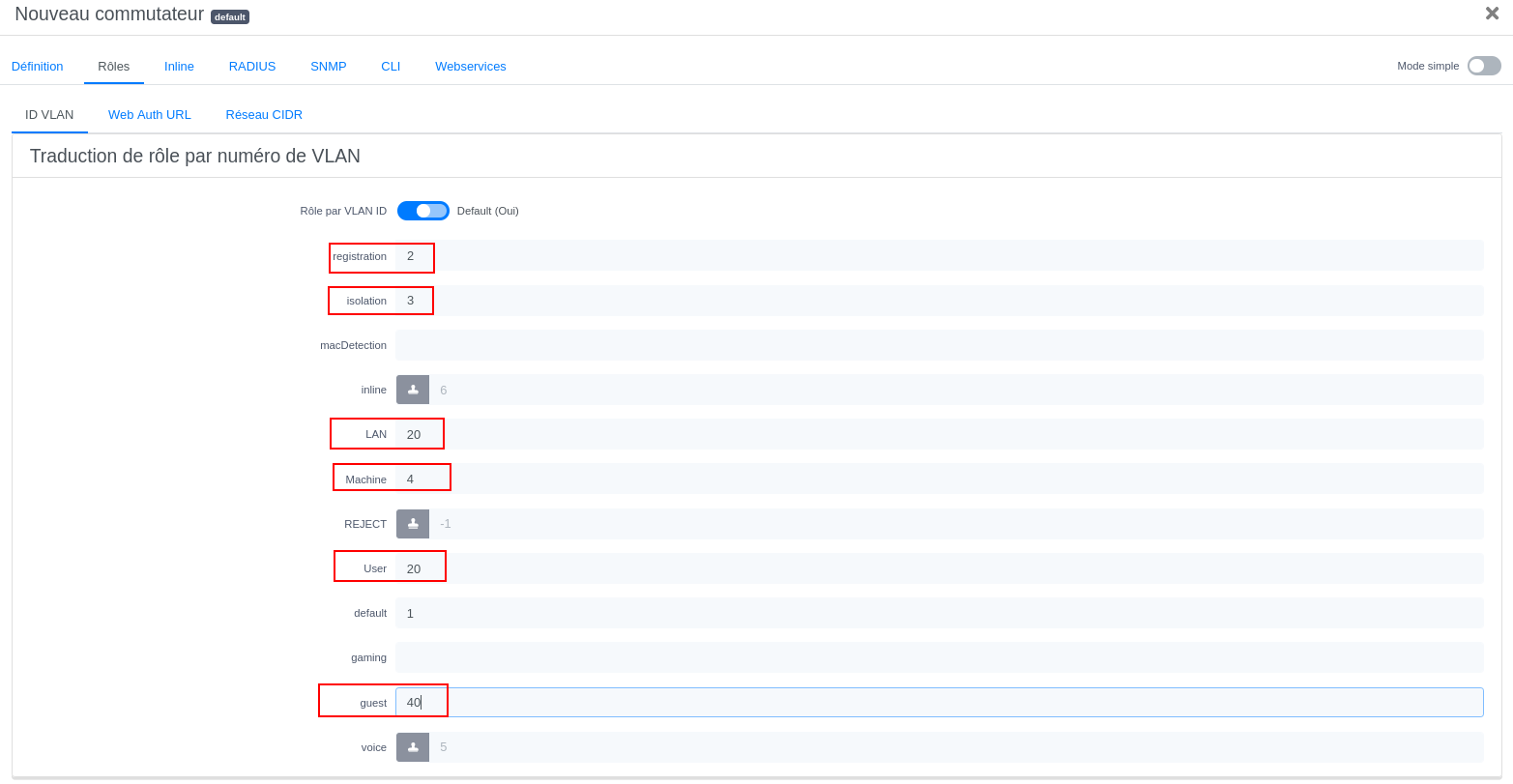Open the CLI tab
1513x784 pixels.
tap(391, 66)
